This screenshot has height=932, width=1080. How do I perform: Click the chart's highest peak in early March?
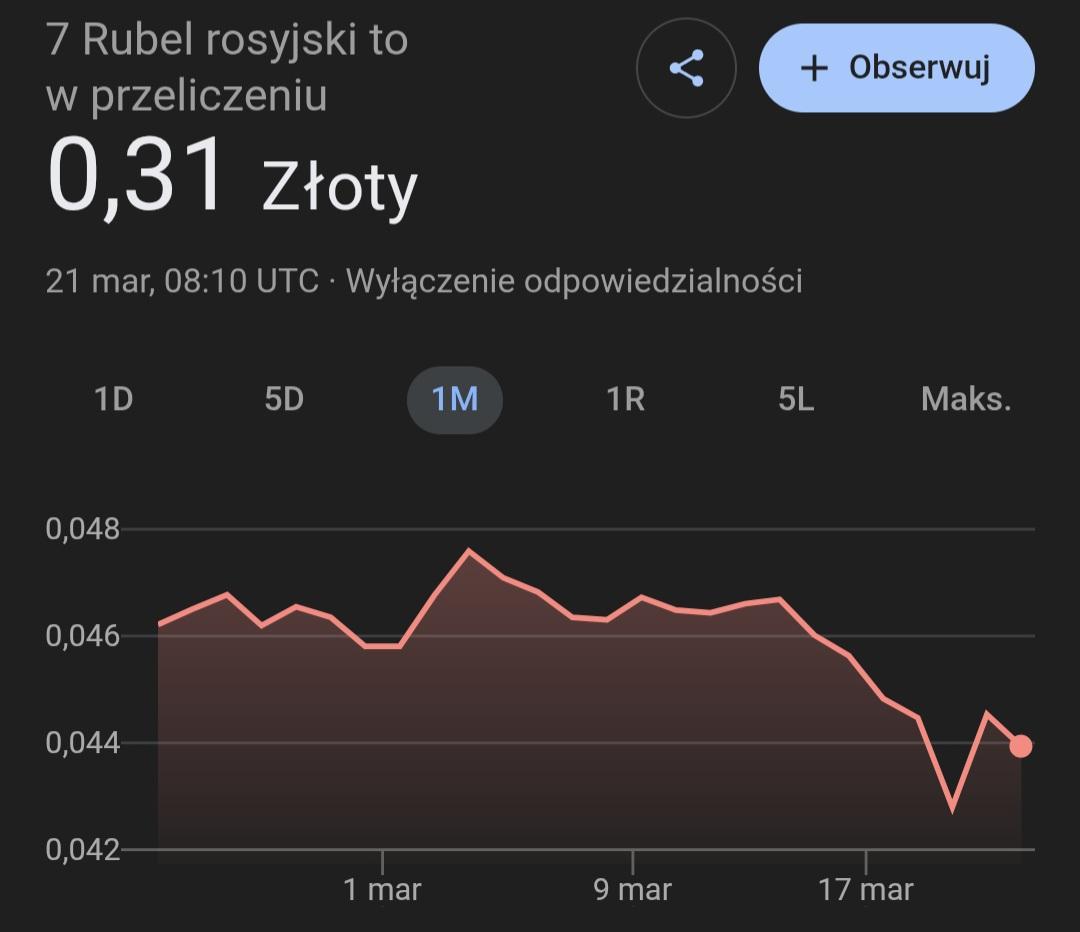[x=469, y=550]
